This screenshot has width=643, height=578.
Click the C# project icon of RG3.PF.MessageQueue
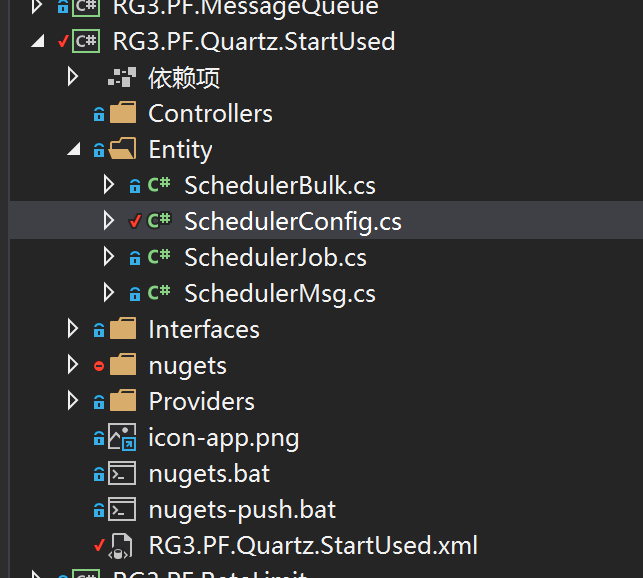point(86,7)
